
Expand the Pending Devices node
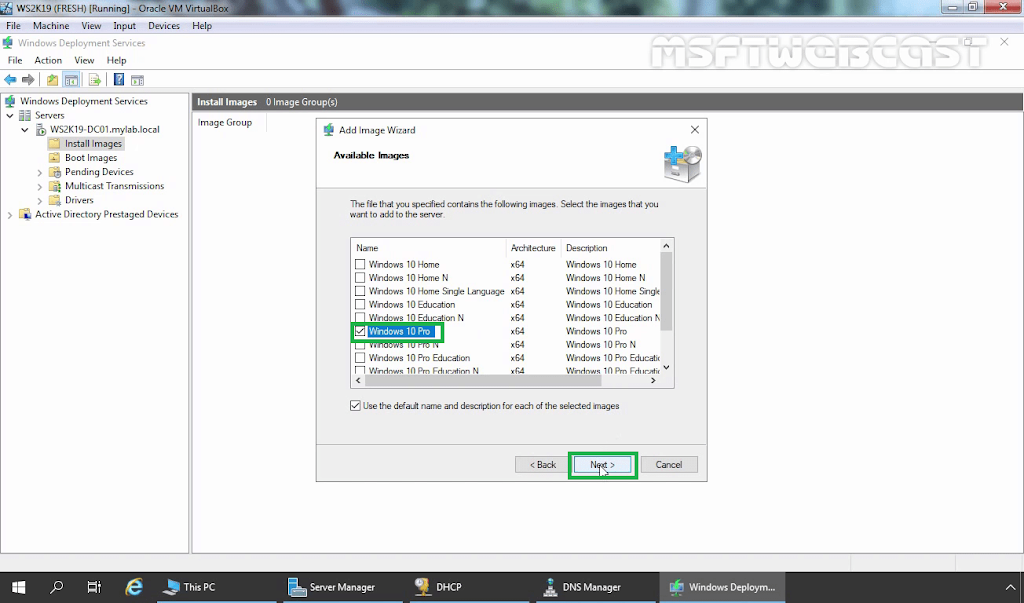tap(40, 172)
